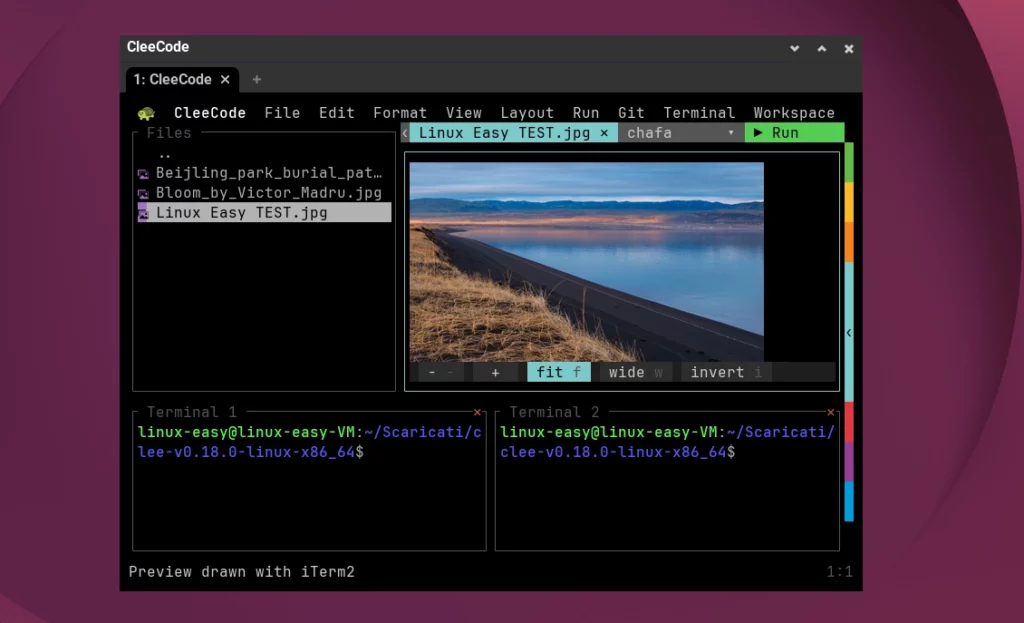Focus the Terminal 1 prompt
This screenshot has height=623, width=1024.
309,442
